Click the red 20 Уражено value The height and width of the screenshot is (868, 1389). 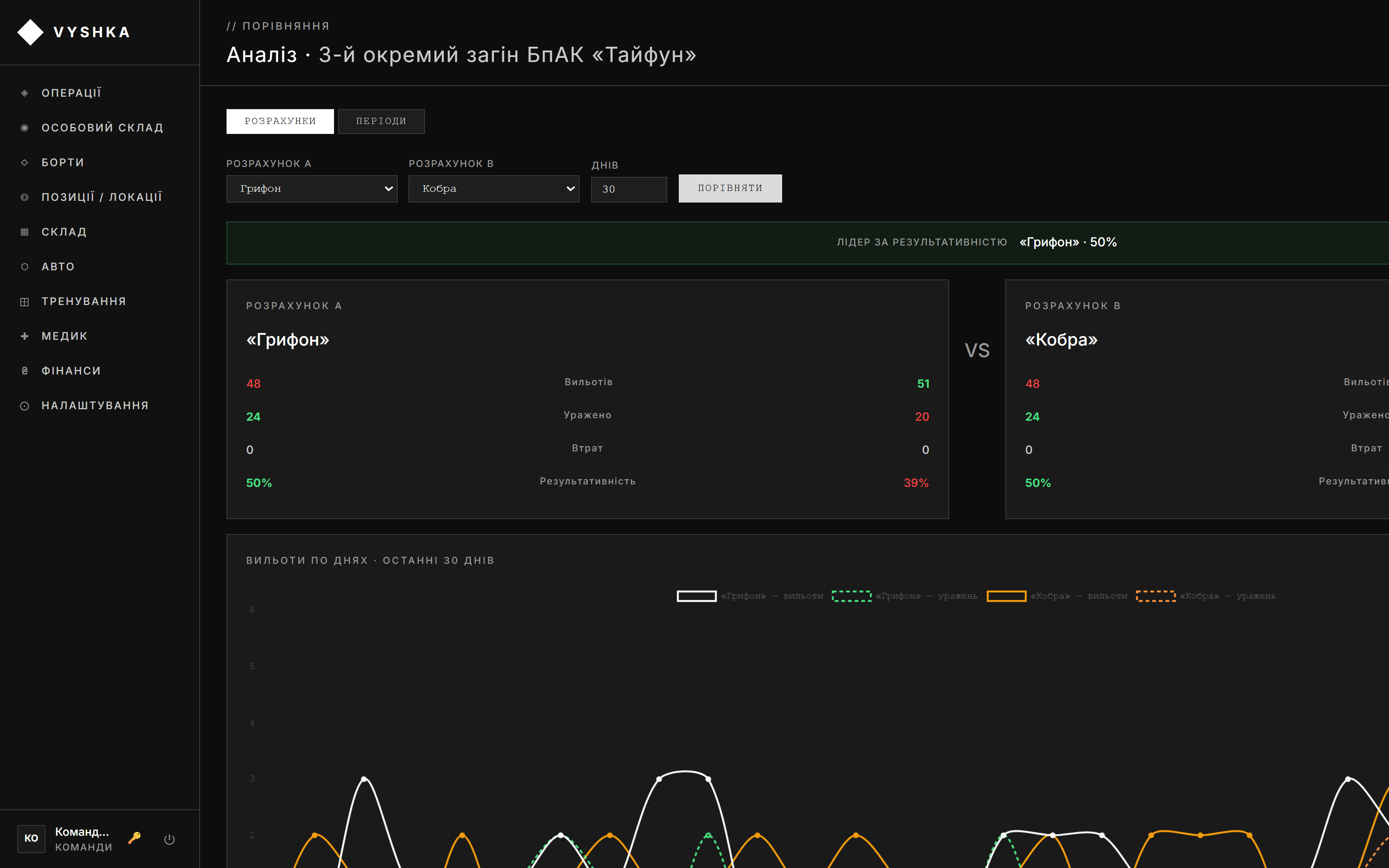(x=922, y=417)
